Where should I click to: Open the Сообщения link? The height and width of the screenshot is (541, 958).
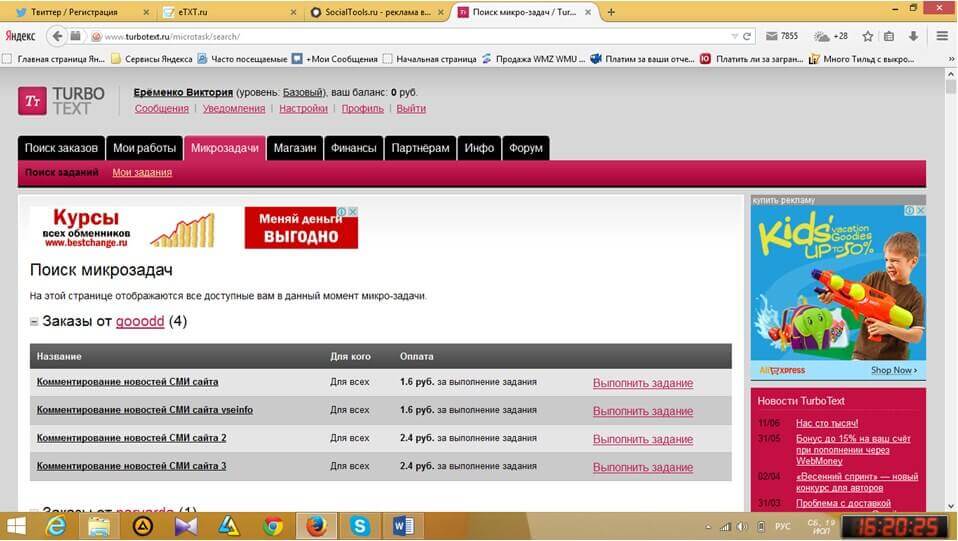click(162, 108)
